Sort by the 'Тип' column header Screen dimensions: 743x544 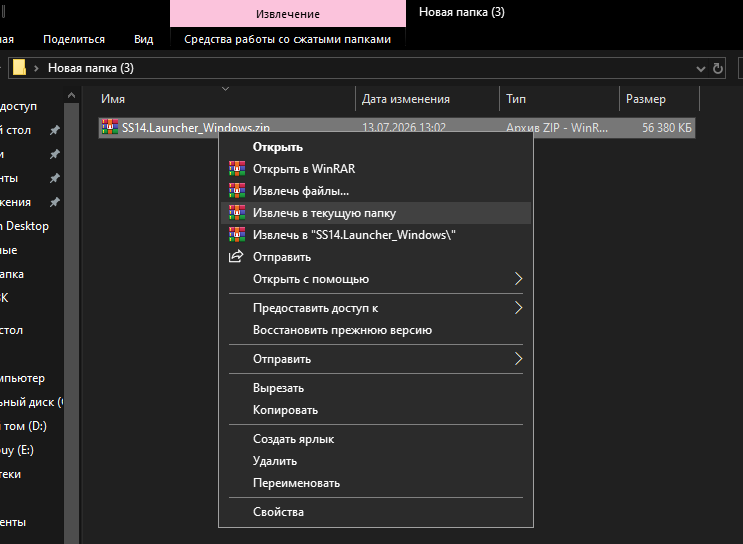[x=559, y=99]
